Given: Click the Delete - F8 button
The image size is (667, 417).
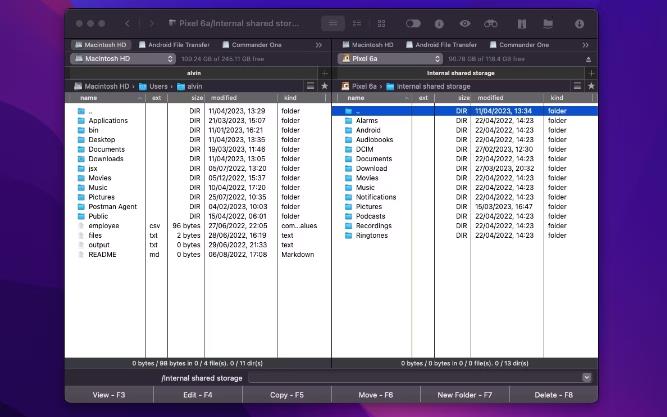Looking at the screenshot, I should point(553,395).
